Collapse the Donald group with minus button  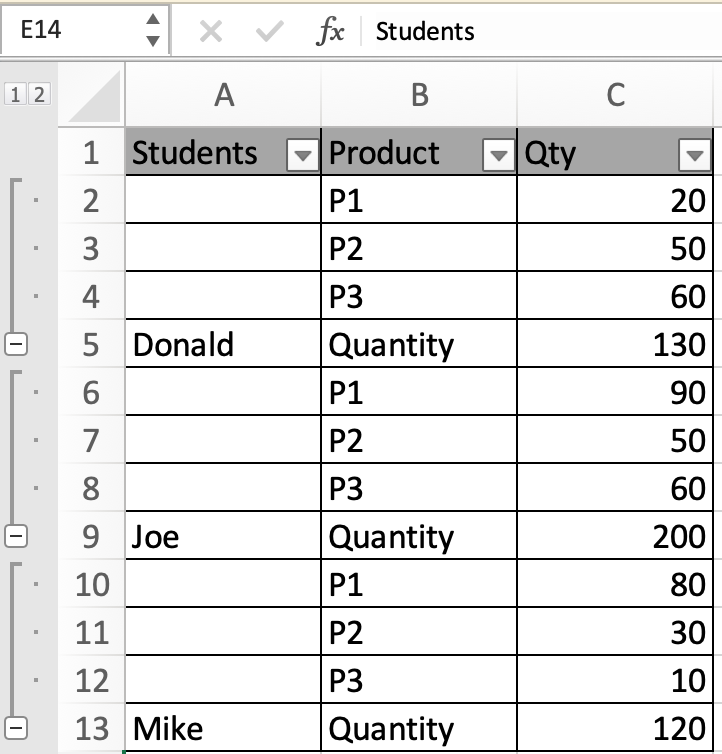[x=16, y=344]
